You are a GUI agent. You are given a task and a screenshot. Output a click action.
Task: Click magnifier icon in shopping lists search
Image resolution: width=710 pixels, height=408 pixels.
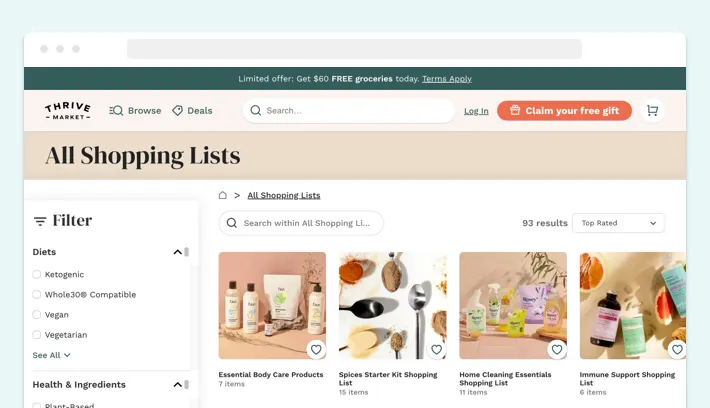[232, 223]
